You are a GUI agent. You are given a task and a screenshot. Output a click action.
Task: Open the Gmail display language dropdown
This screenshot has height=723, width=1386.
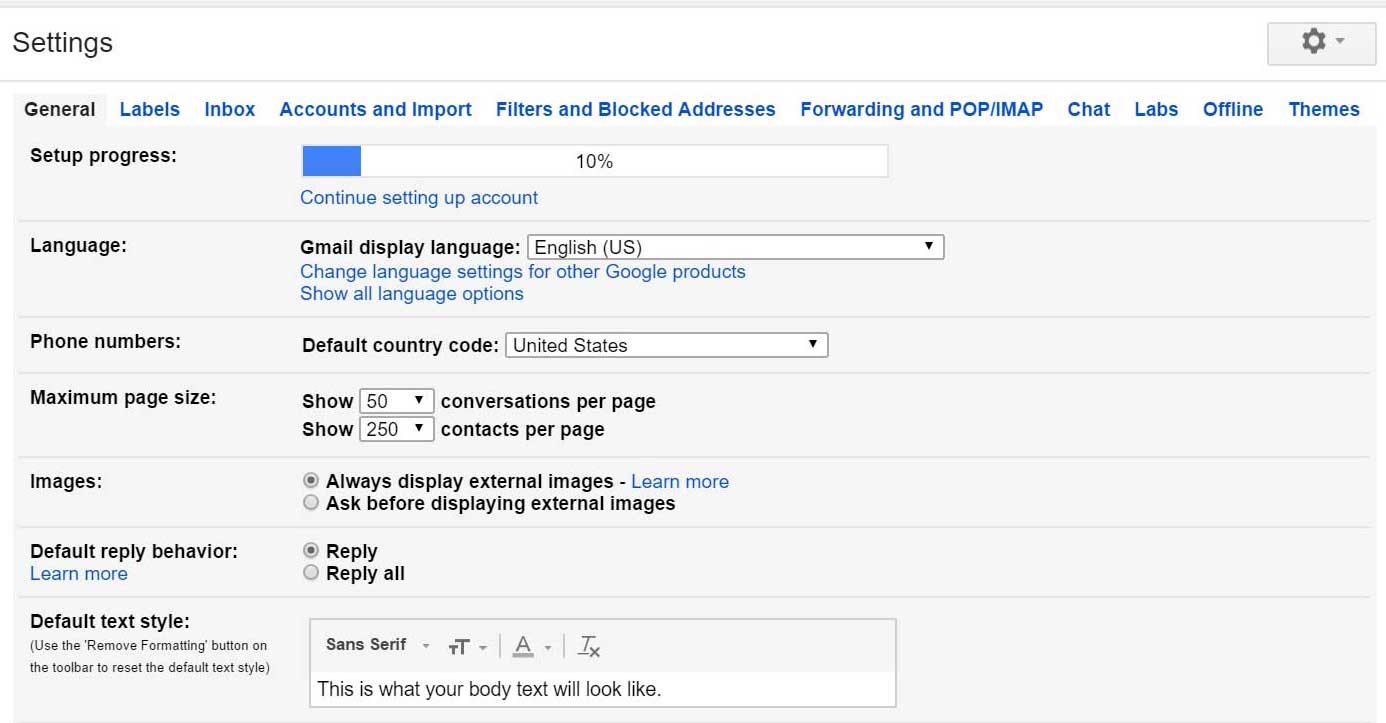(x=735, y=246)
